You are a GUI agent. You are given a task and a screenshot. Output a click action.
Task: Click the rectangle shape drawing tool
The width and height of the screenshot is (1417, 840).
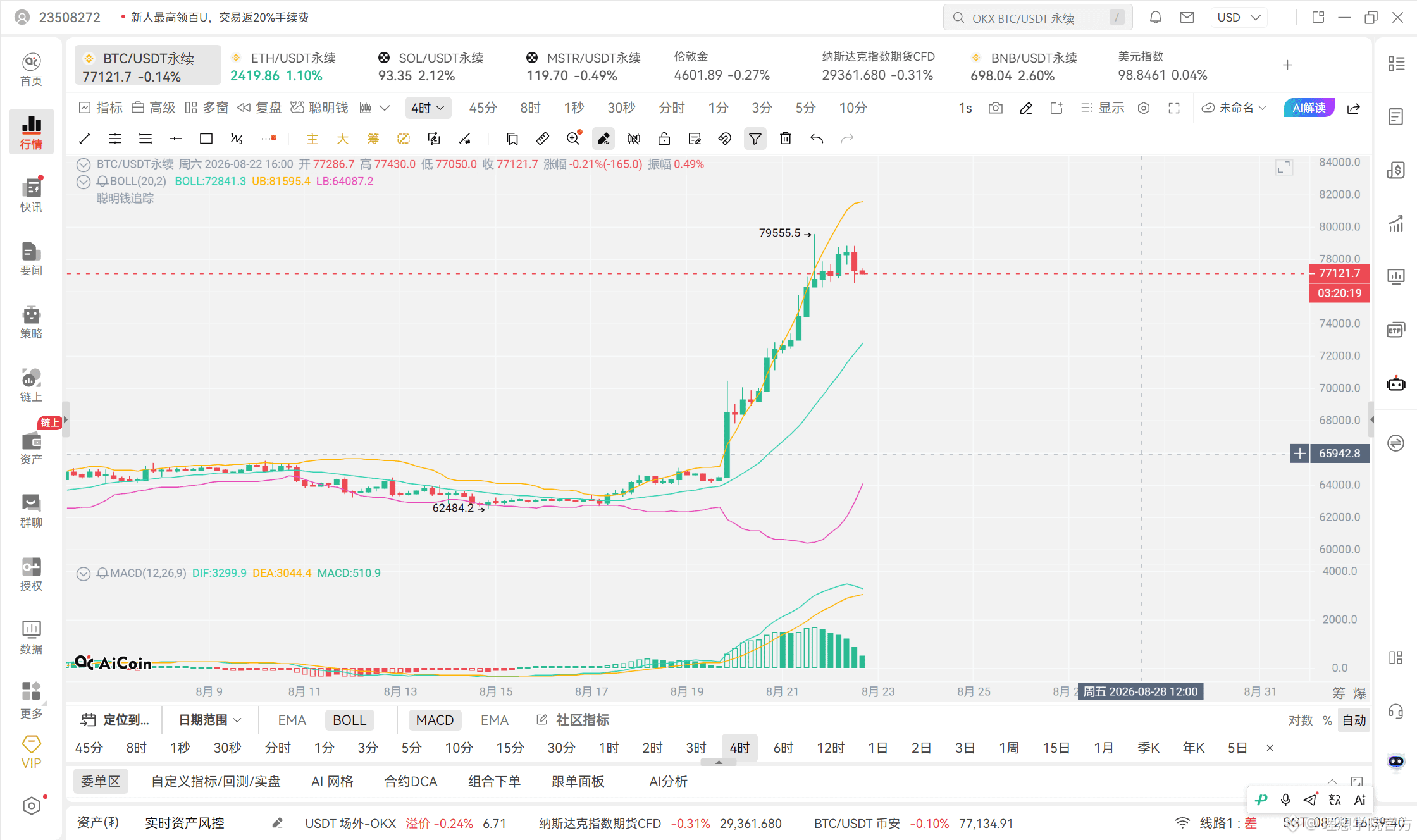[x=206, y=139]
